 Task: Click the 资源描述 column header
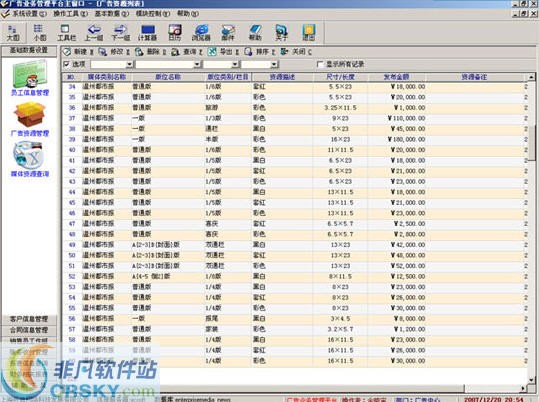(x=282, y=77)
